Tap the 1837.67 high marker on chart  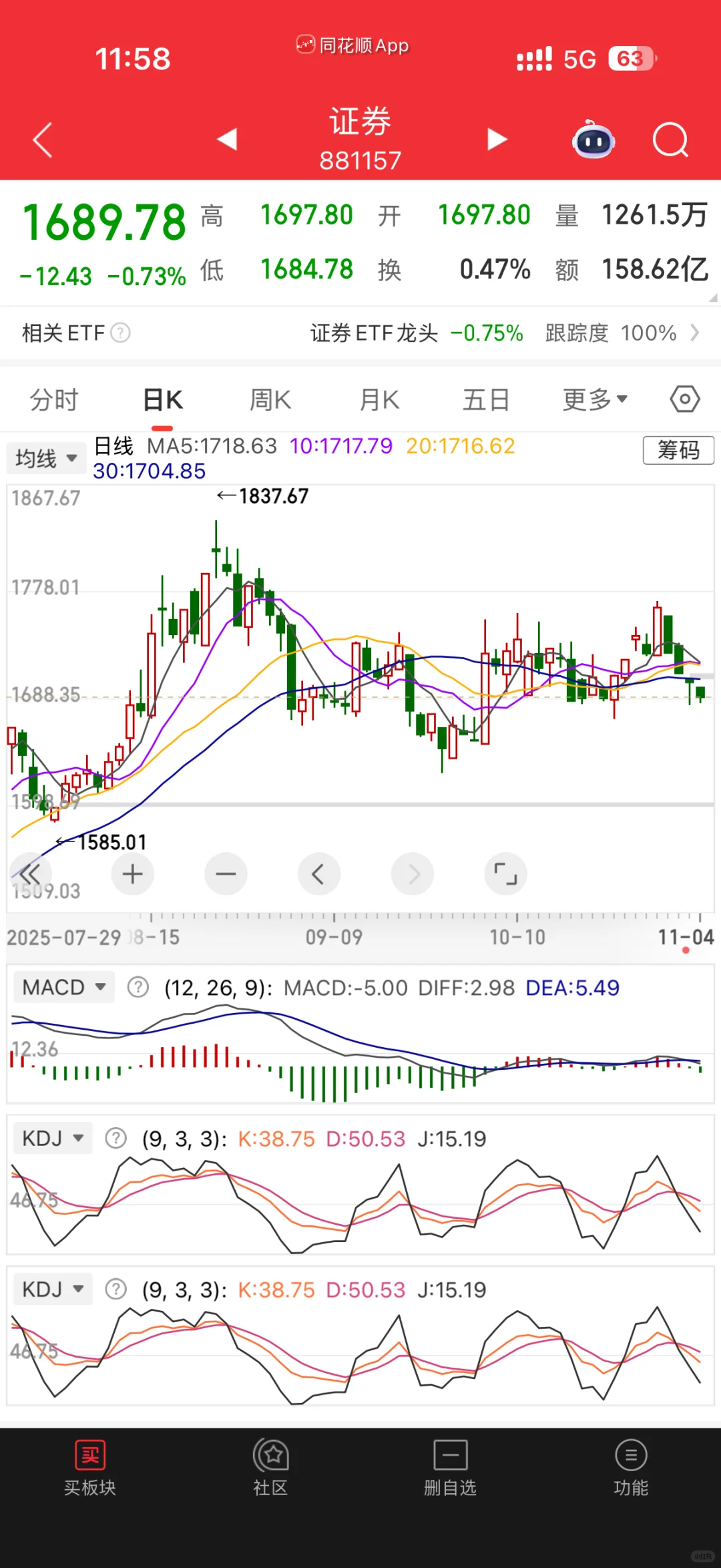coord(263,496)
